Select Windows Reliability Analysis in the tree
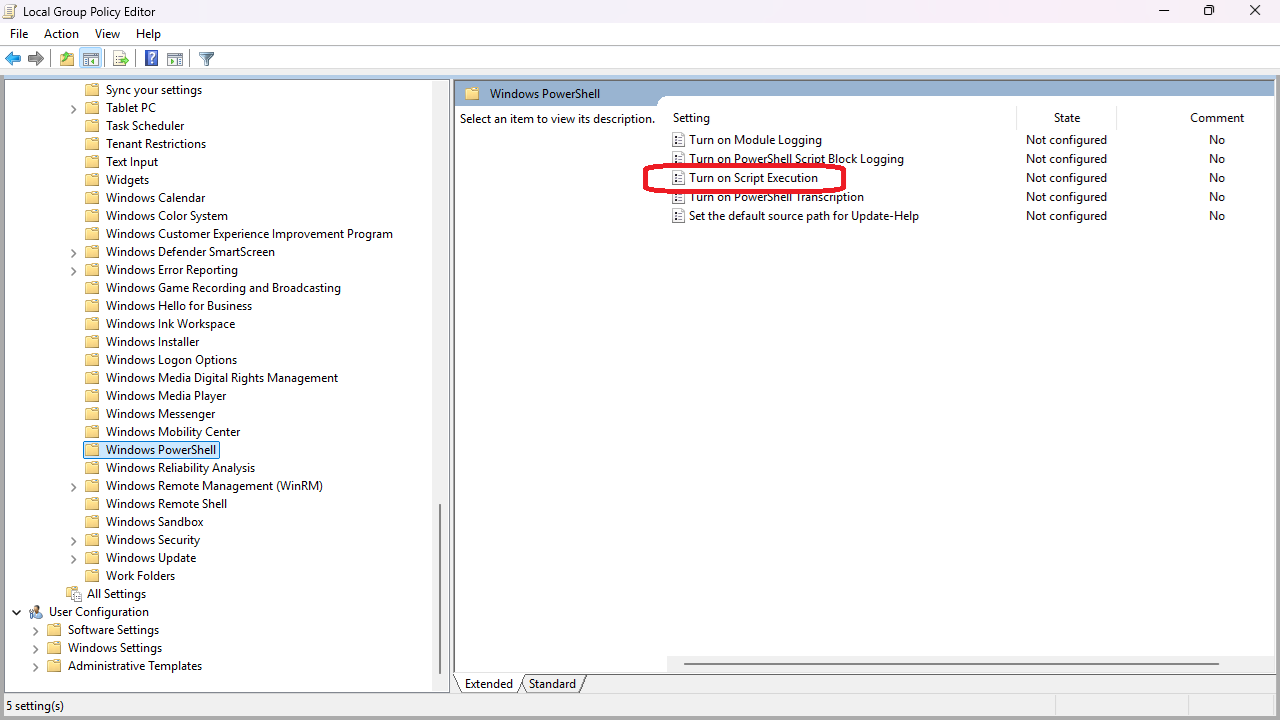 click(x=180, y=468)
